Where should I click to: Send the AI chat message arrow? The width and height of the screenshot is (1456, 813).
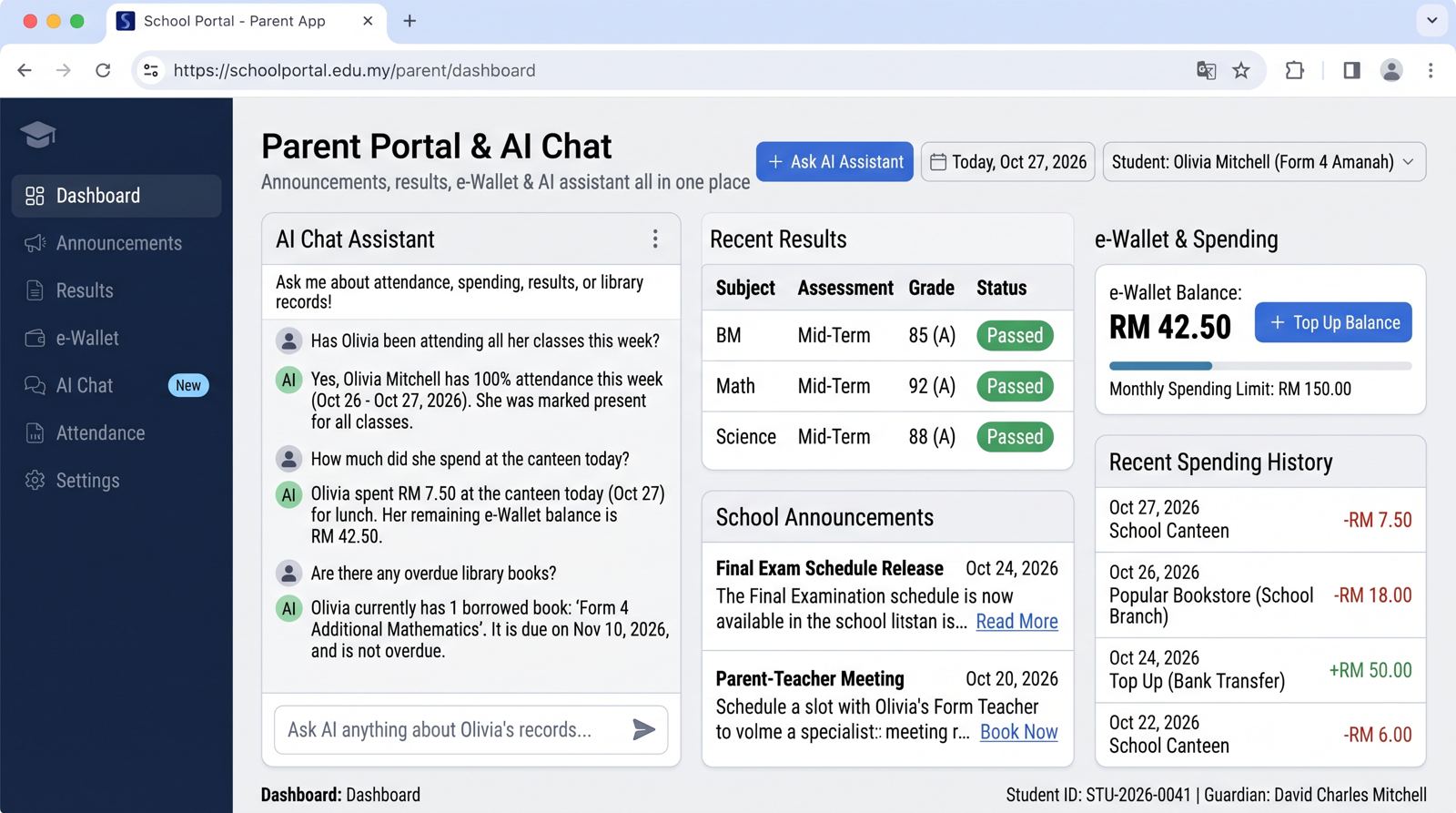644,729
